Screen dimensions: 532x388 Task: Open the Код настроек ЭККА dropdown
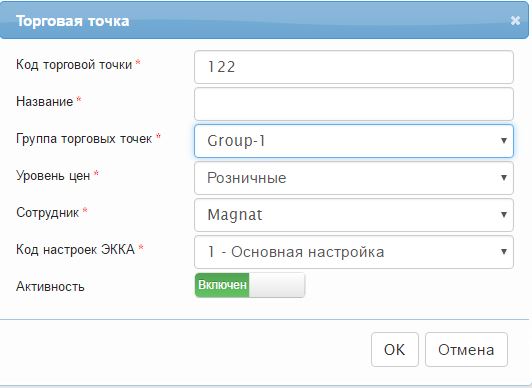354,252
